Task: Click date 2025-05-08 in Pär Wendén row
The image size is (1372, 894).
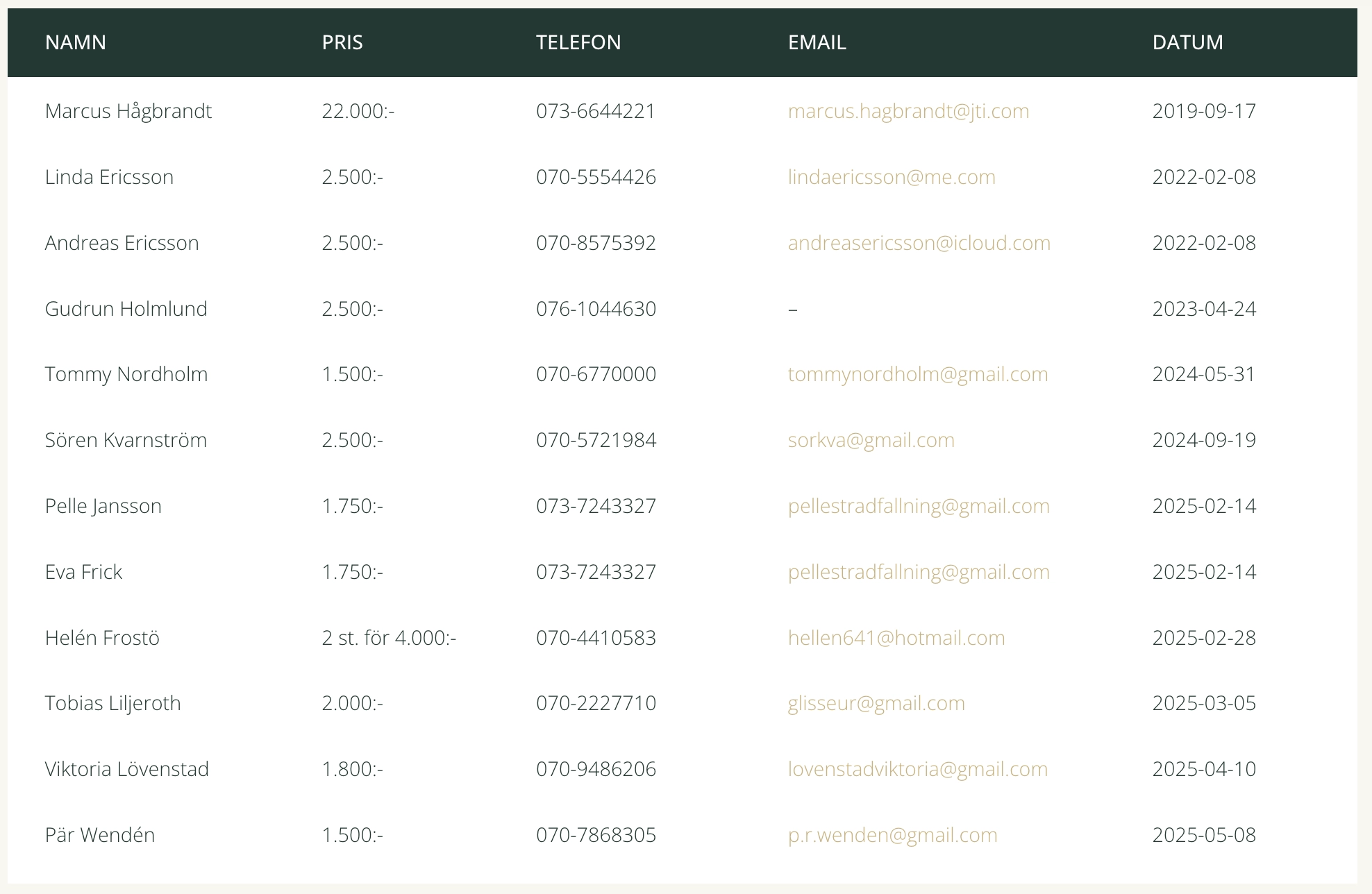Action: coord(1204,835)
